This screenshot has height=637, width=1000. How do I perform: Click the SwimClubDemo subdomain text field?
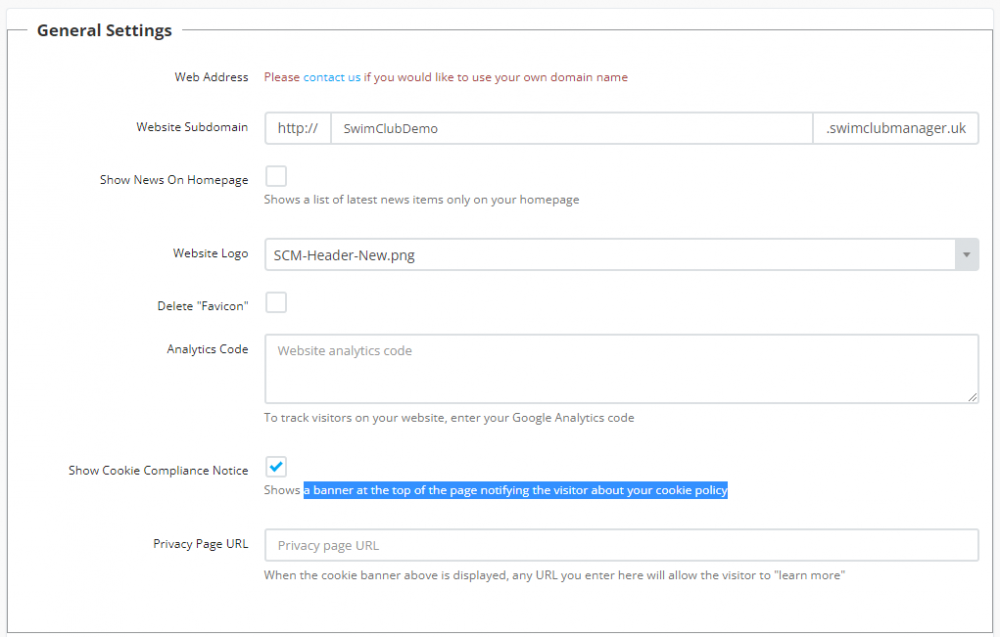571,128
